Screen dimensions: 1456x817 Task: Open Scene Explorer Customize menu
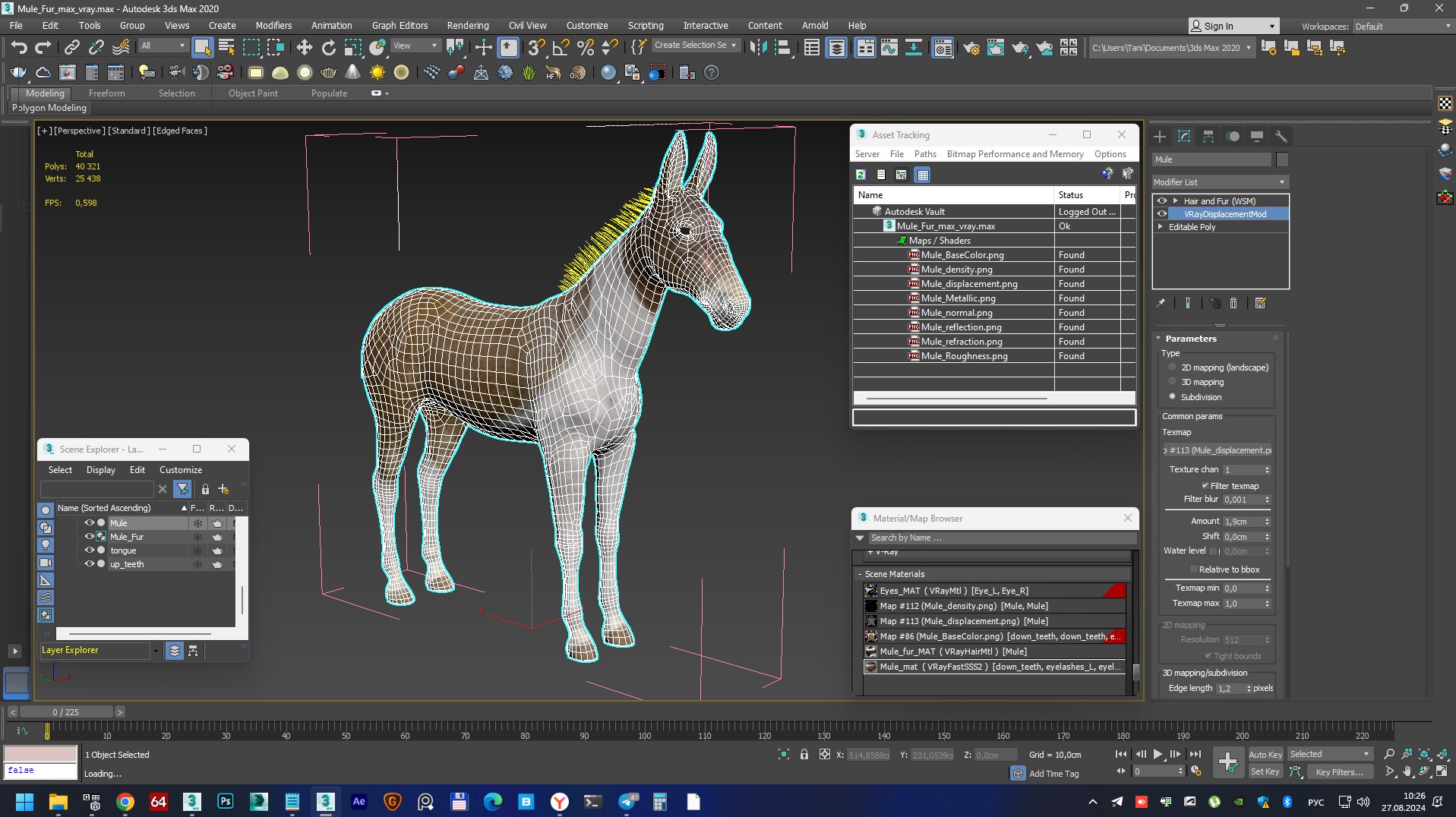pos(181,470)
